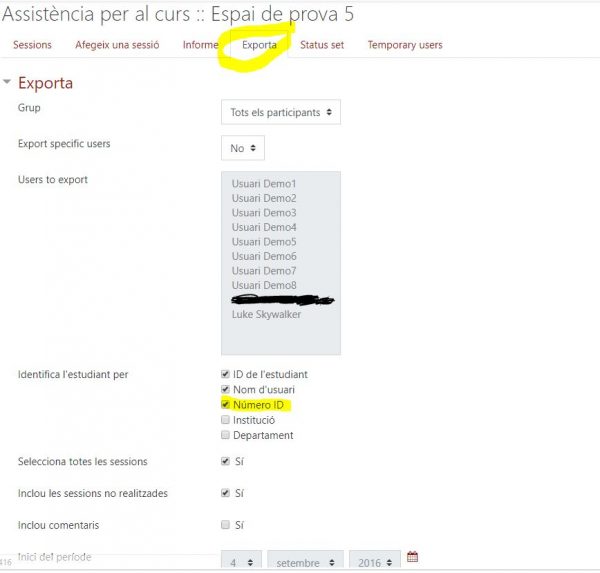Viewport: 600px width, 573px height.
Task: Switch to the Status set tab
Action: 322,45
